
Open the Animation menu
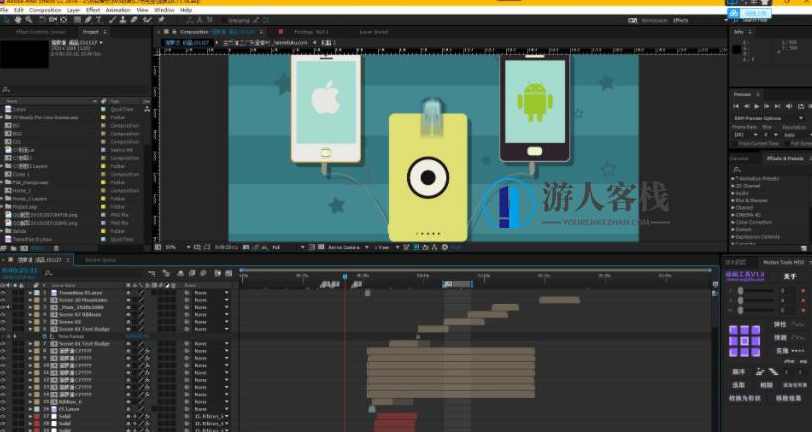pyautogui.click(x=116, y=10)
